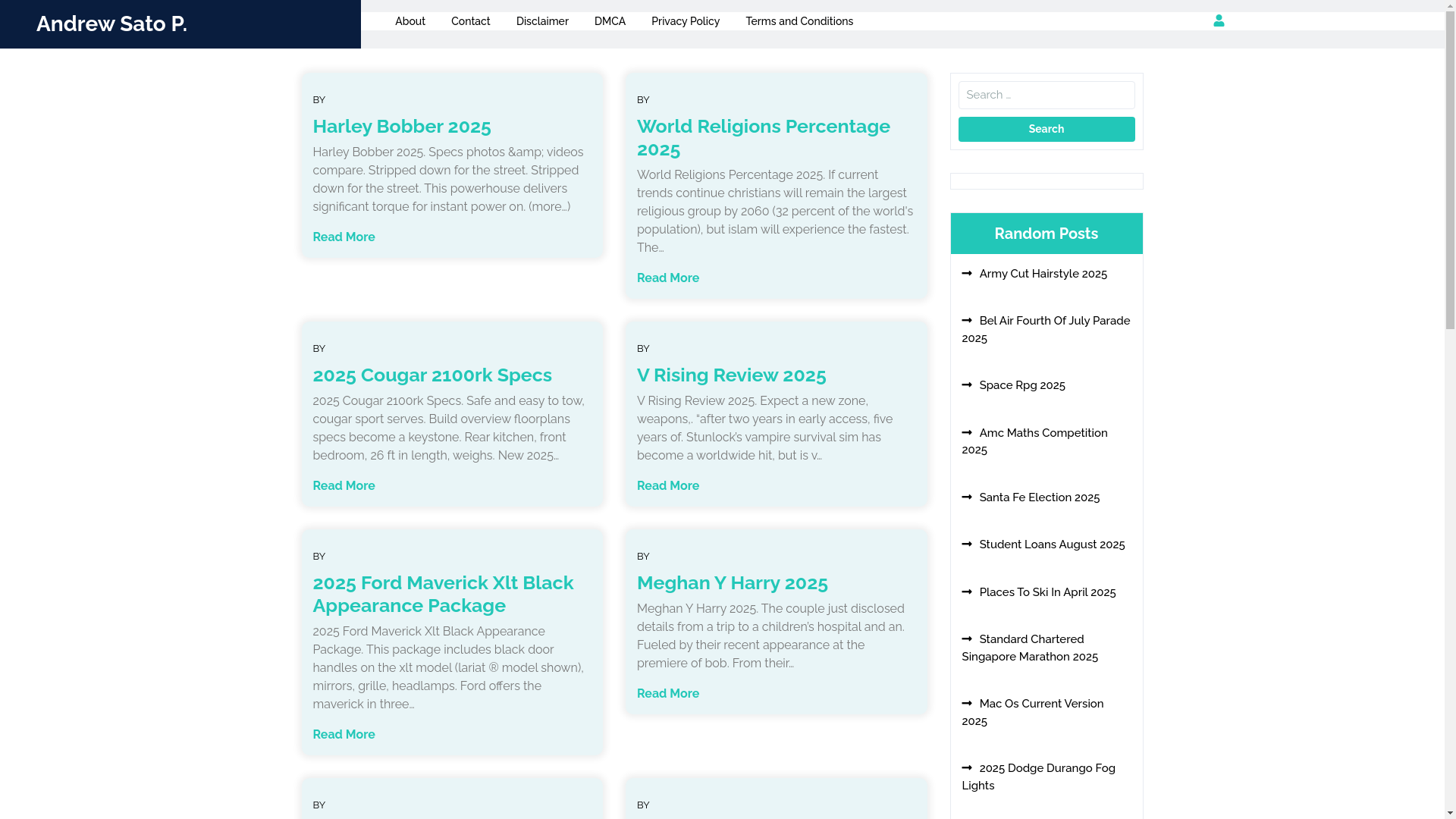Screen dimensions: 1456x819
Task: Open the DMCA page
Action: (x=610, y=21)
